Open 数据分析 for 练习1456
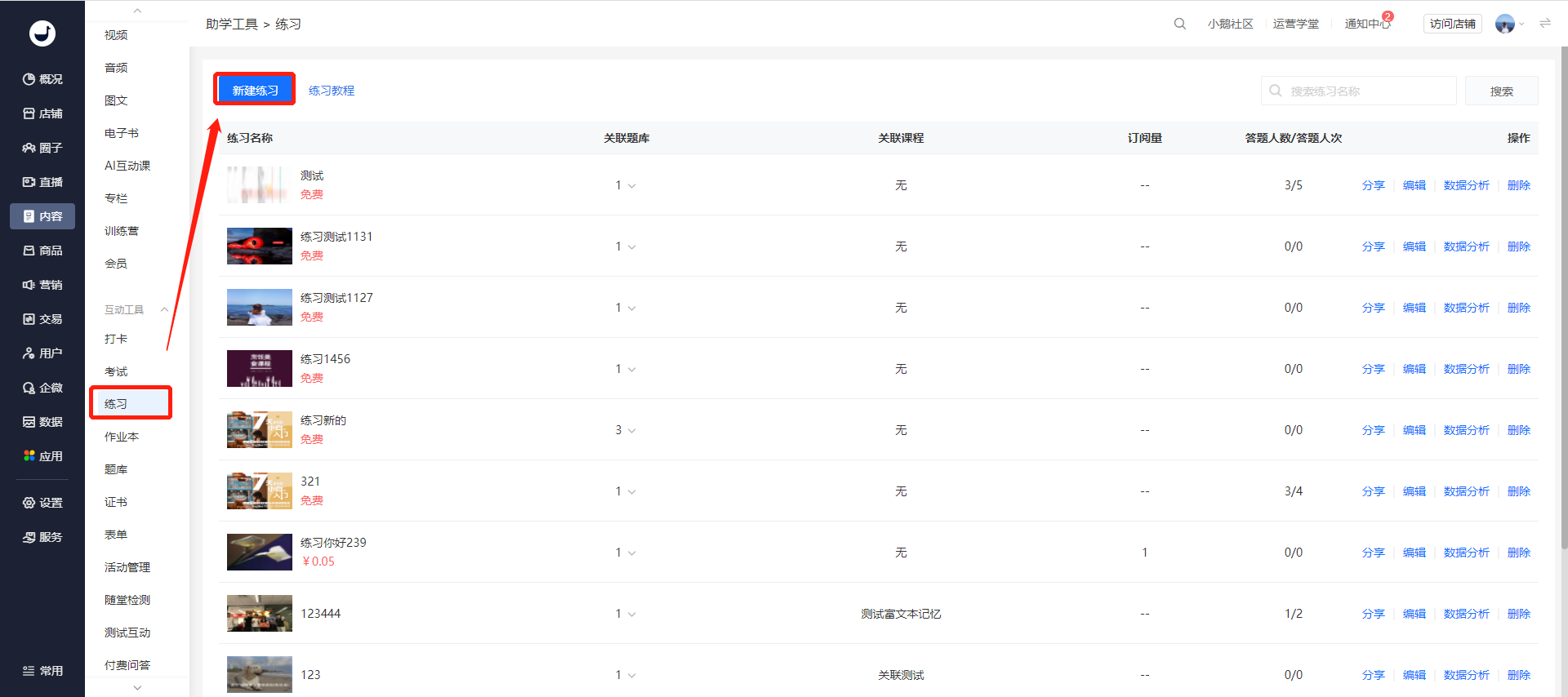Screen dimensions: 1568x697 (1466, 369)
